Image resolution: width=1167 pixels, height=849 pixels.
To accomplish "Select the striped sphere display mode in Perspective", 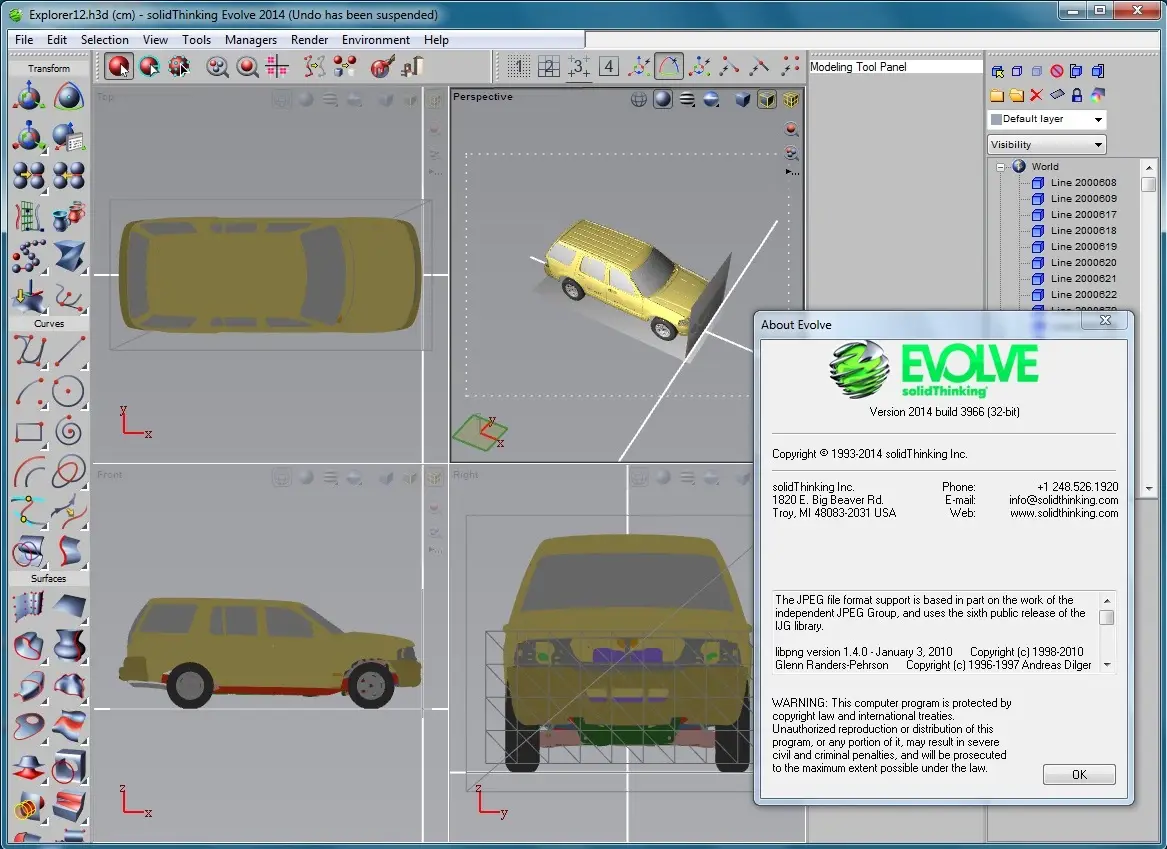I will (x=687, y=99).
